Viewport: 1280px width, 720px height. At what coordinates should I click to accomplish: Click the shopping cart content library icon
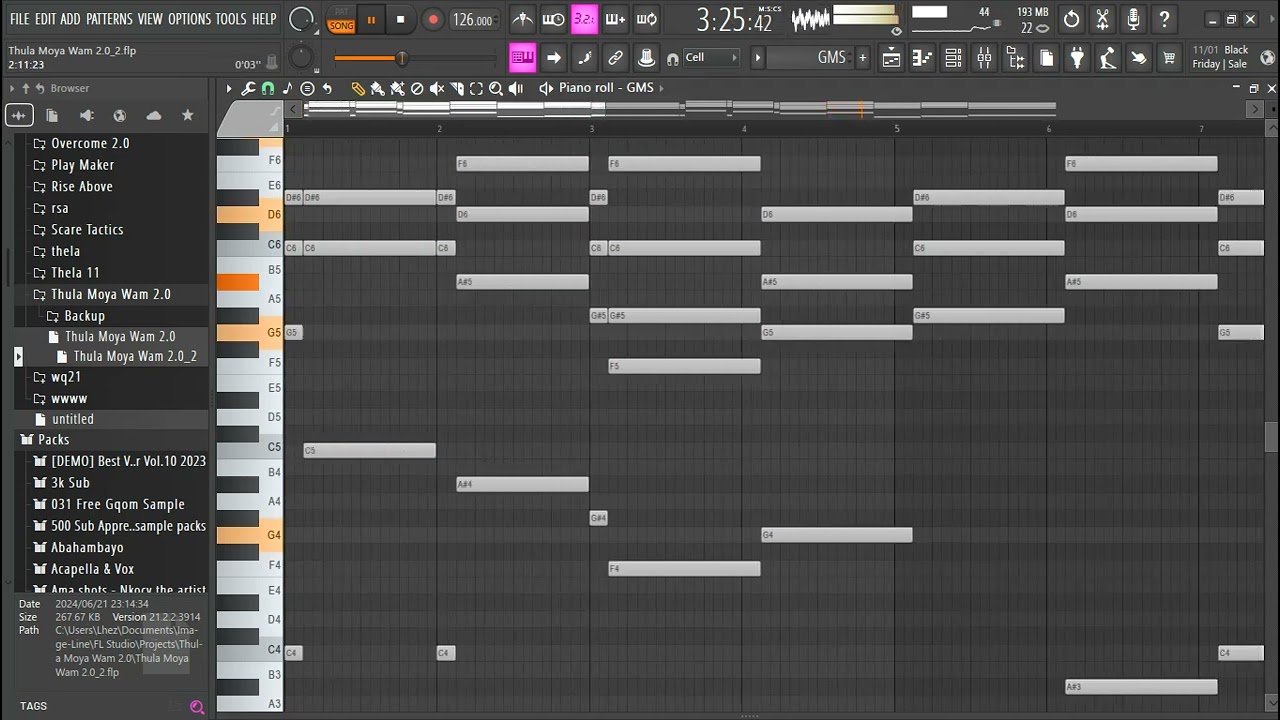pyautogui.click(x=1168, y=58)
